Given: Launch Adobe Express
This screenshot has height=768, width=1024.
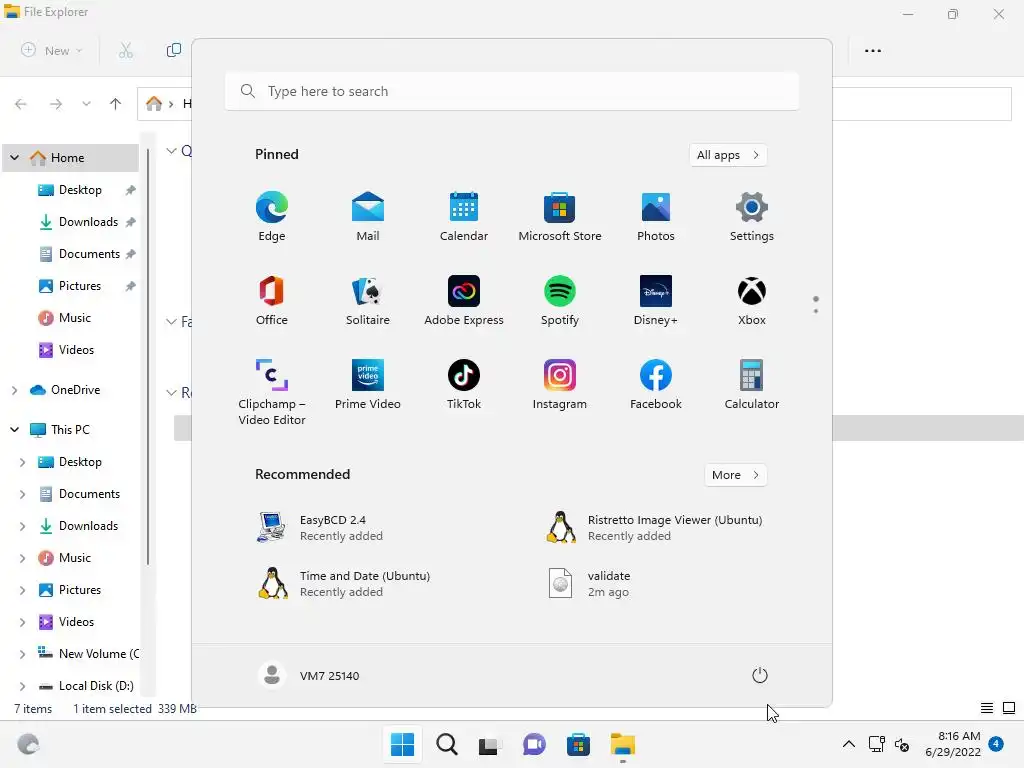Looking at the screenshot, I should click(464, 300).
